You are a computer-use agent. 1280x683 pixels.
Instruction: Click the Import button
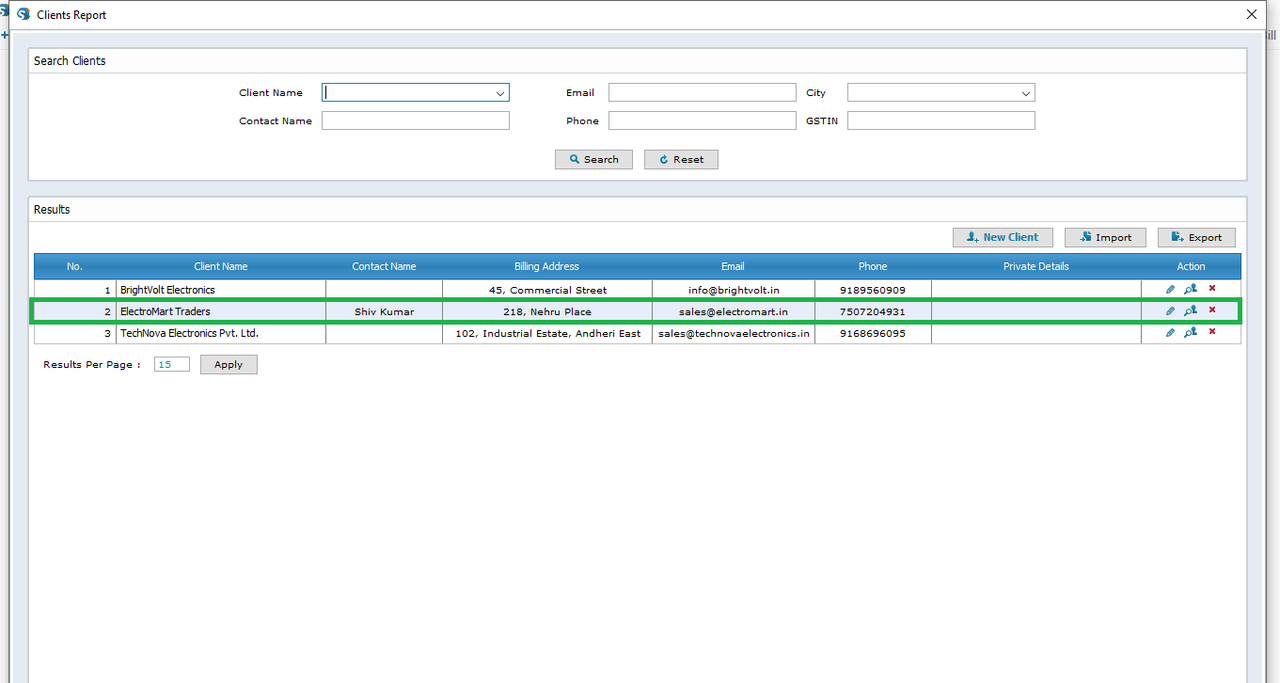pos(1105,237)
